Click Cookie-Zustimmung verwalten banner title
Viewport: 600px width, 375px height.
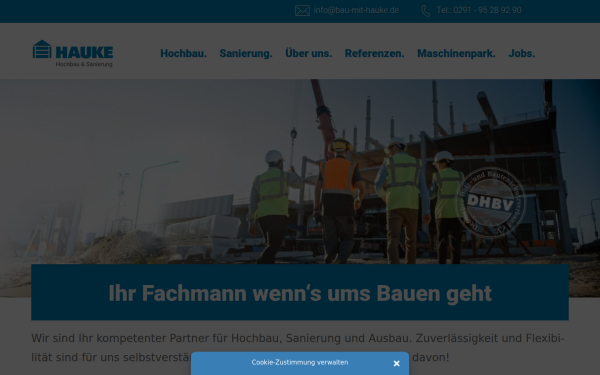(x=300, y=362)
